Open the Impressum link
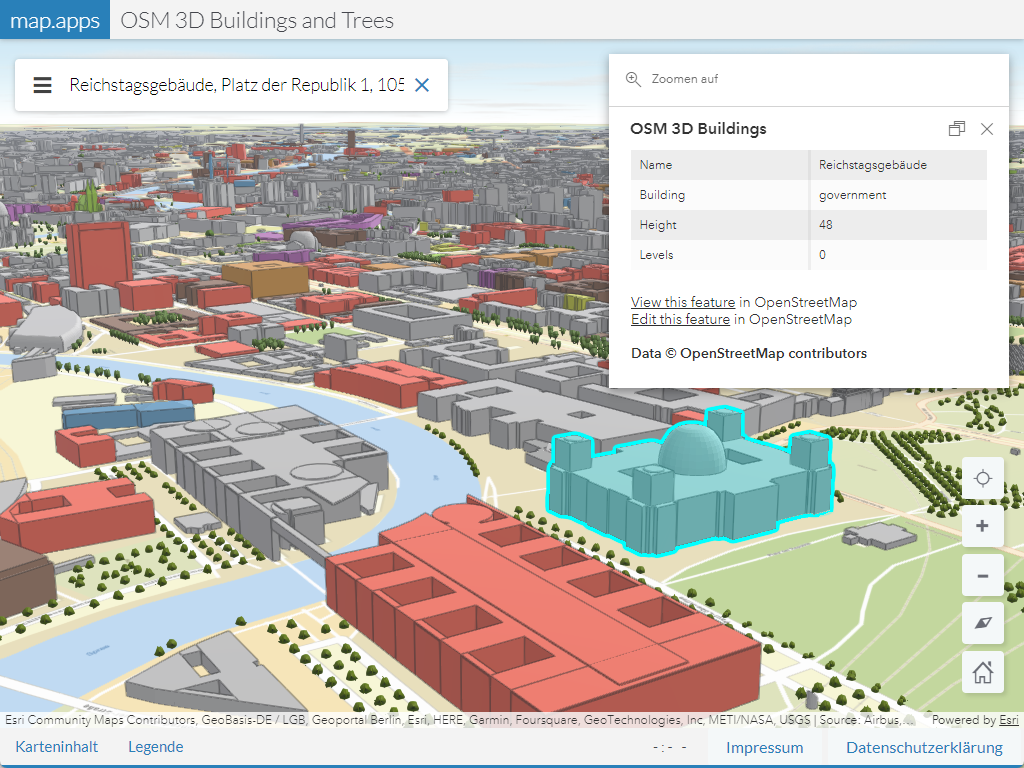This screenshot has width=1024, height=768. click(764, 748)
